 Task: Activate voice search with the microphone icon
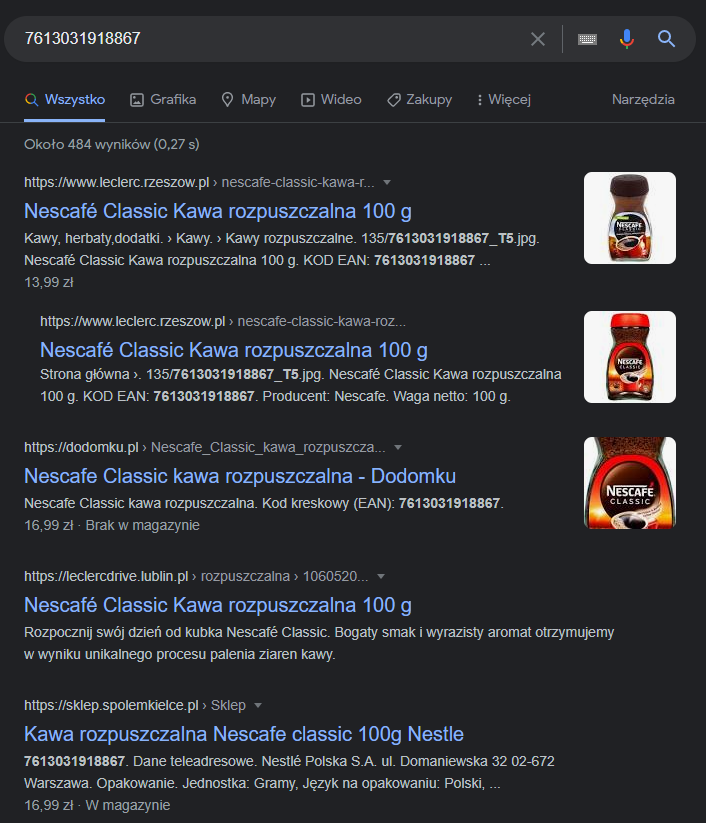pos(627,39)
